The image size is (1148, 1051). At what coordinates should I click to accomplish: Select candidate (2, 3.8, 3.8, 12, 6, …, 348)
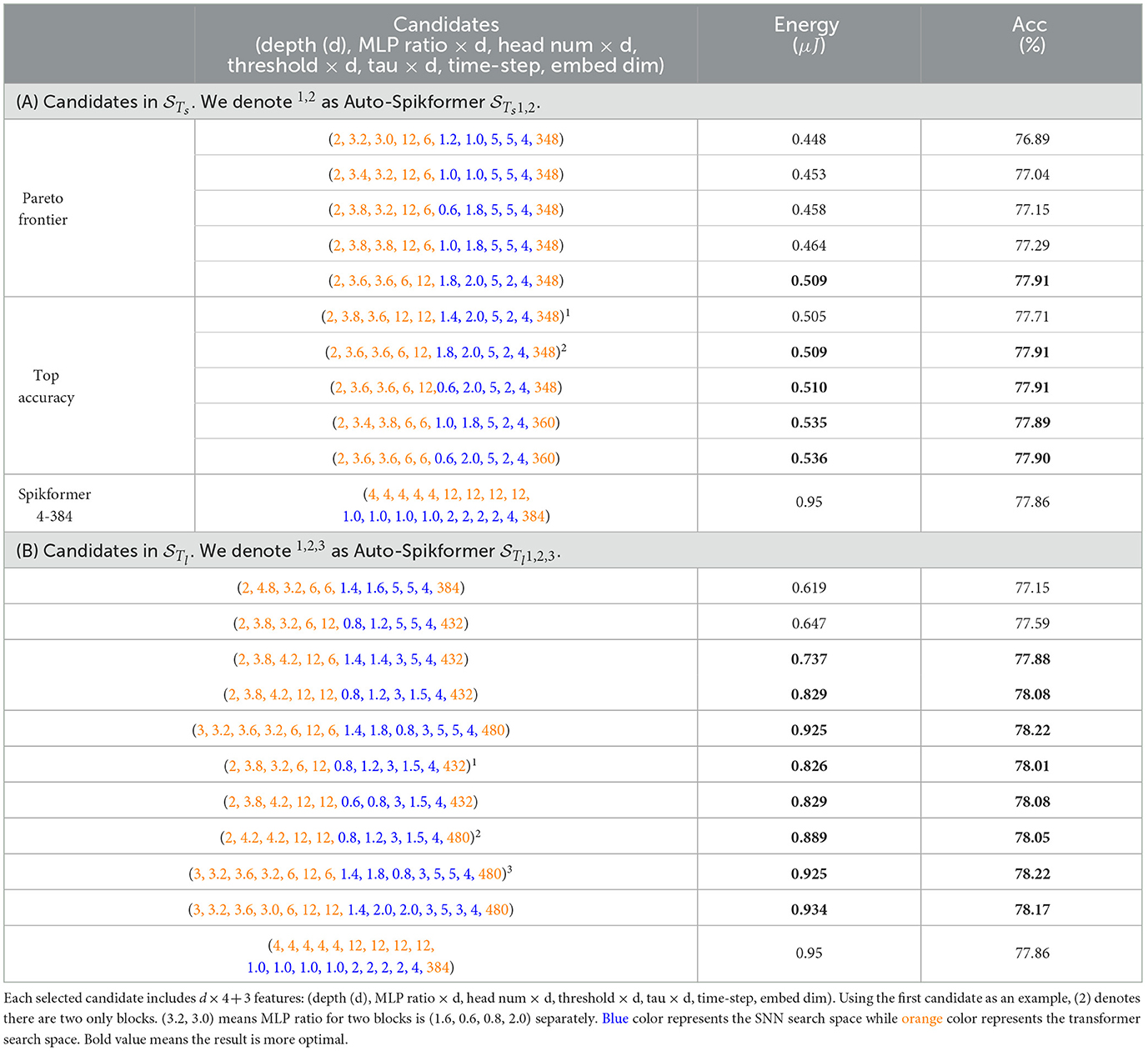click(x=446, y=246)
